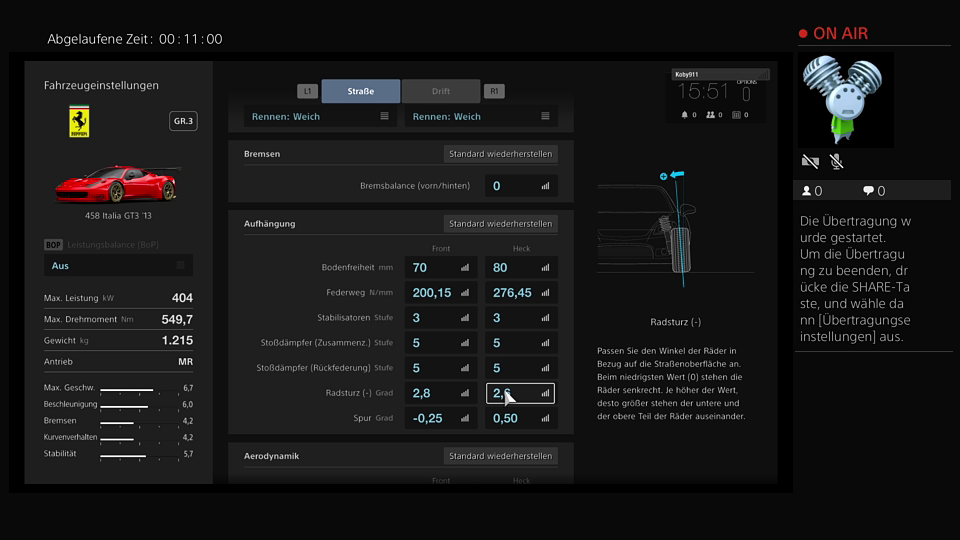960x540 pixels.
Task: Select rear Bodenfreiheit value 80
Action: point(521,268)
